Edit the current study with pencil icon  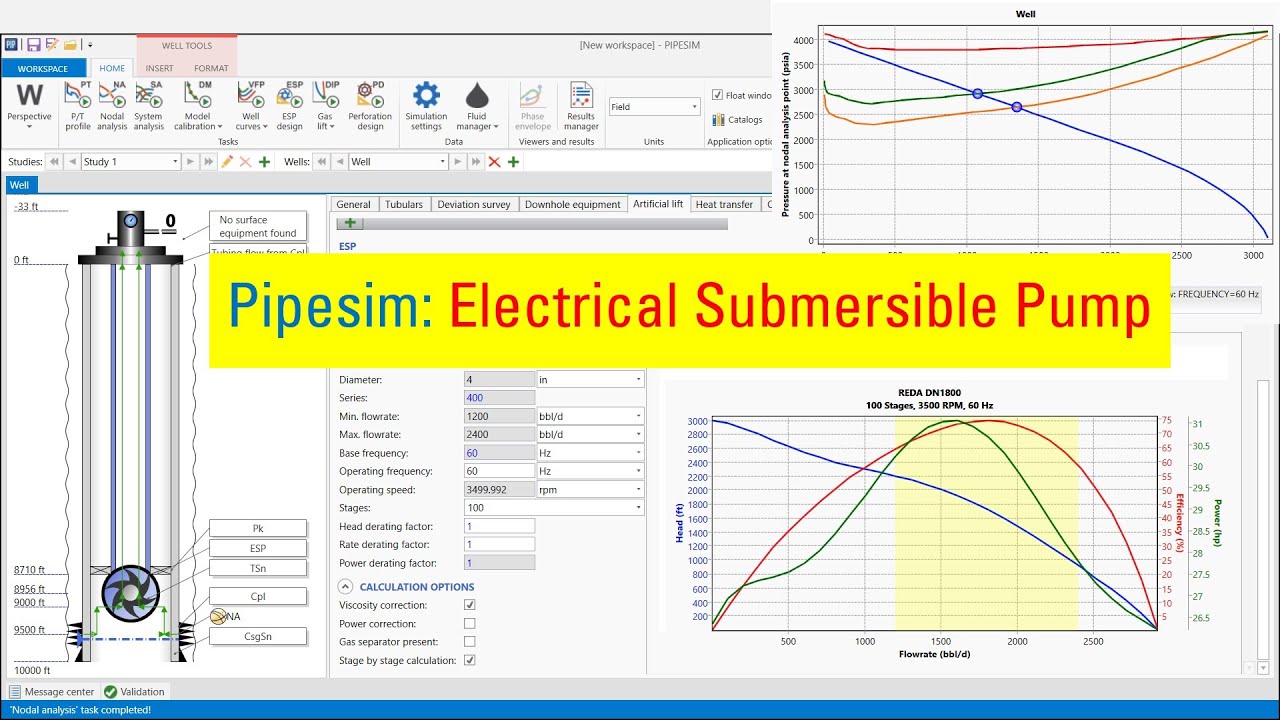click(x=228, y=162)
